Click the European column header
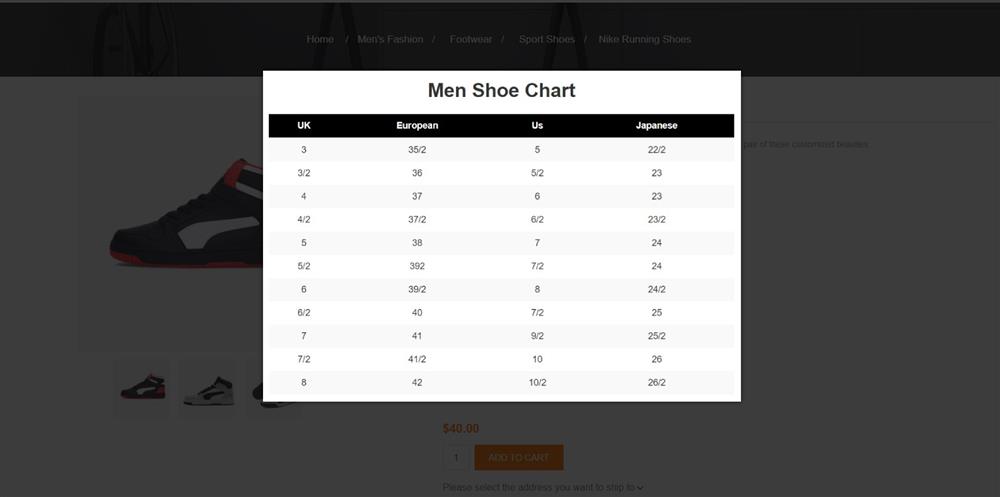Screen dimensions: 1000x497 [417, 126]
